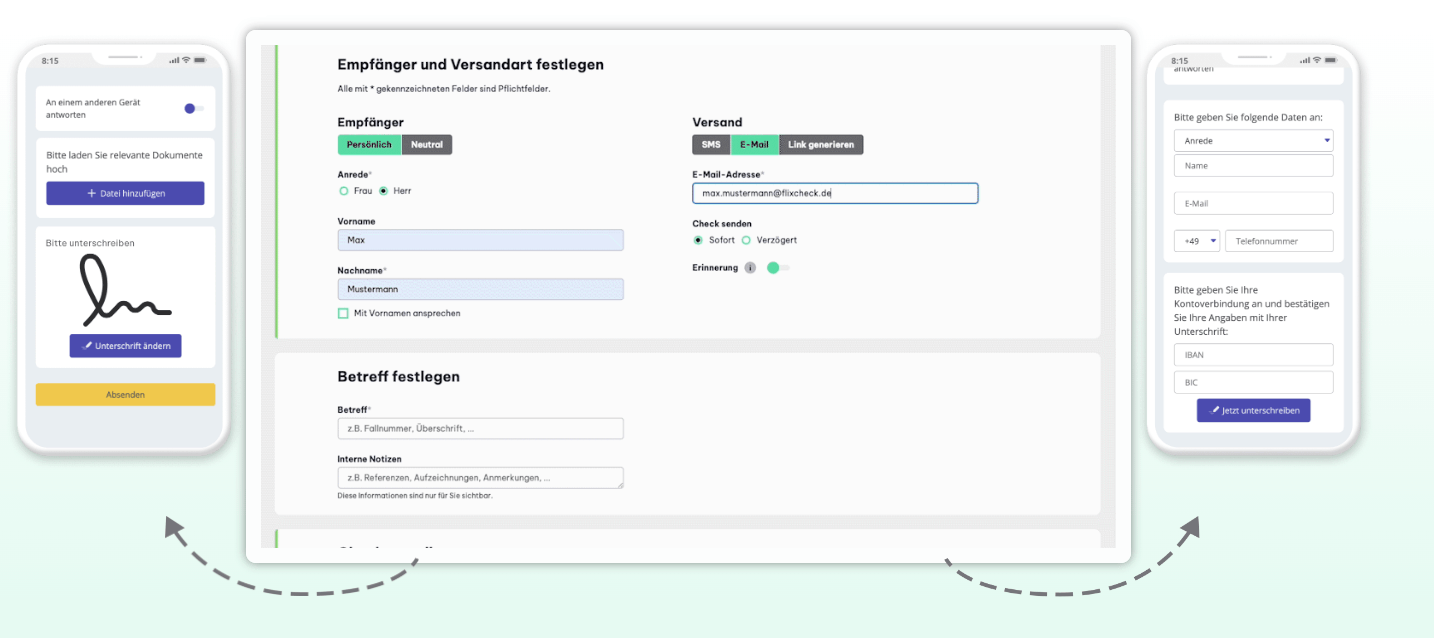The width and height of the screenshot is (1434, 638).
Task: Click the yellow Absenden button
Action: 125,395
